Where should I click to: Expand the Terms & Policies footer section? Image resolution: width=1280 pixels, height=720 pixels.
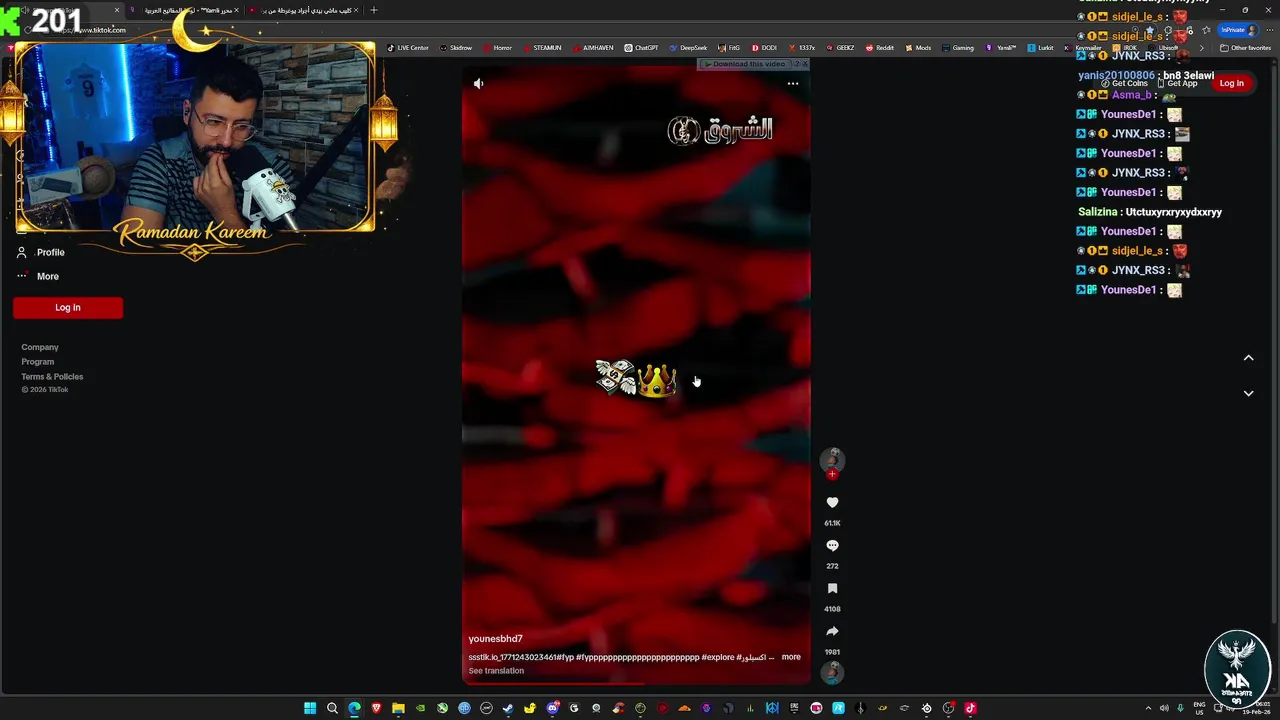click(x=52, y=377)
